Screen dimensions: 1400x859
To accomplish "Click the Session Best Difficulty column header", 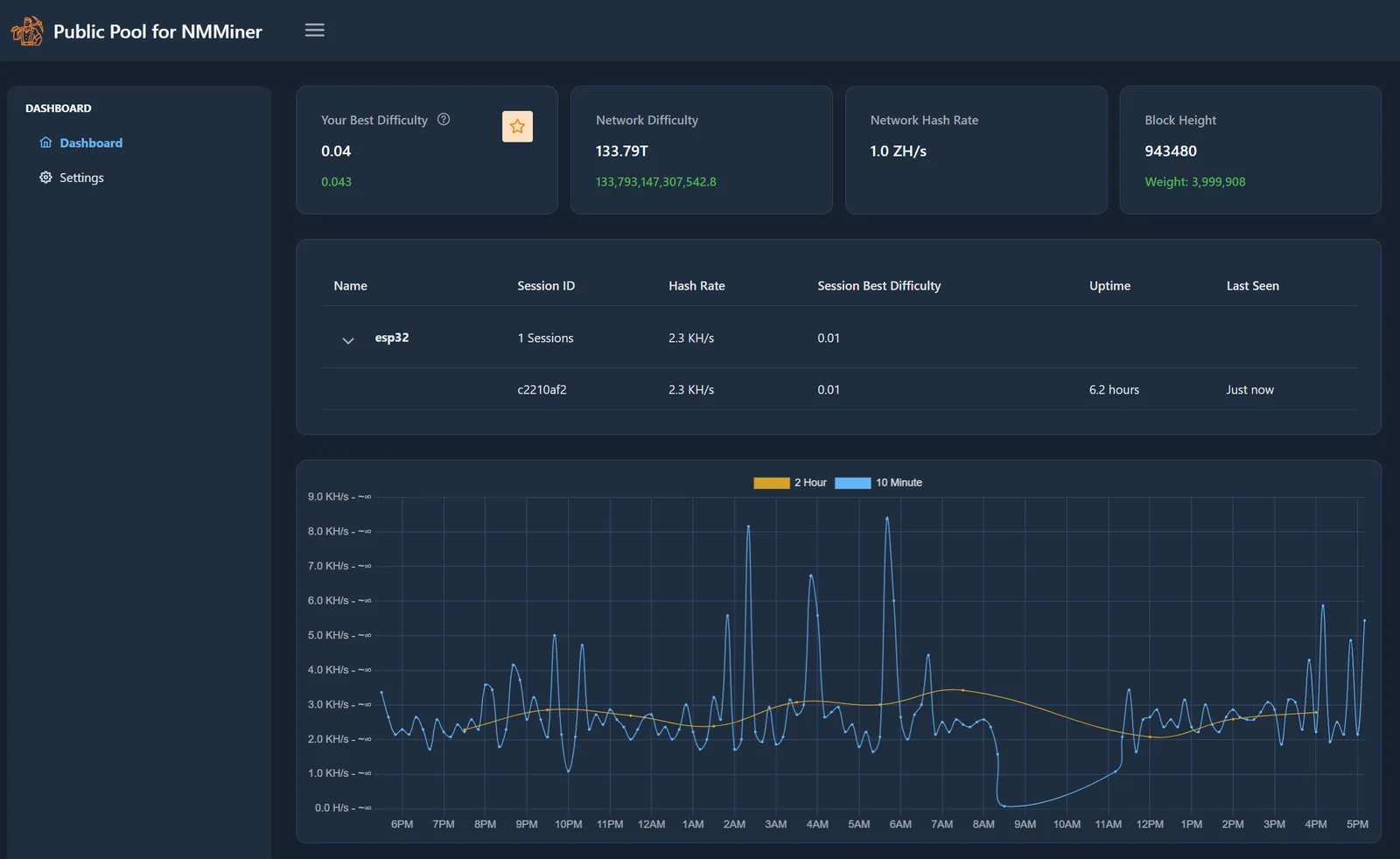I will 878,286.
